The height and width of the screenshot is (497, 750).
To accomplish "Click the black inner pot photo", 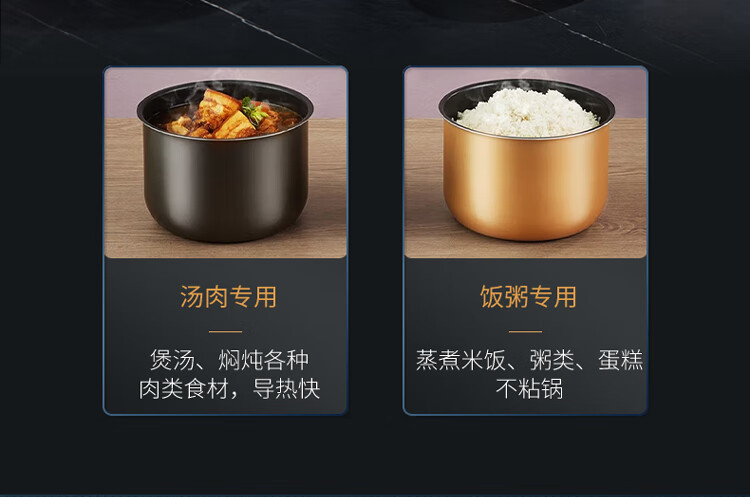I will click(225, 163).
